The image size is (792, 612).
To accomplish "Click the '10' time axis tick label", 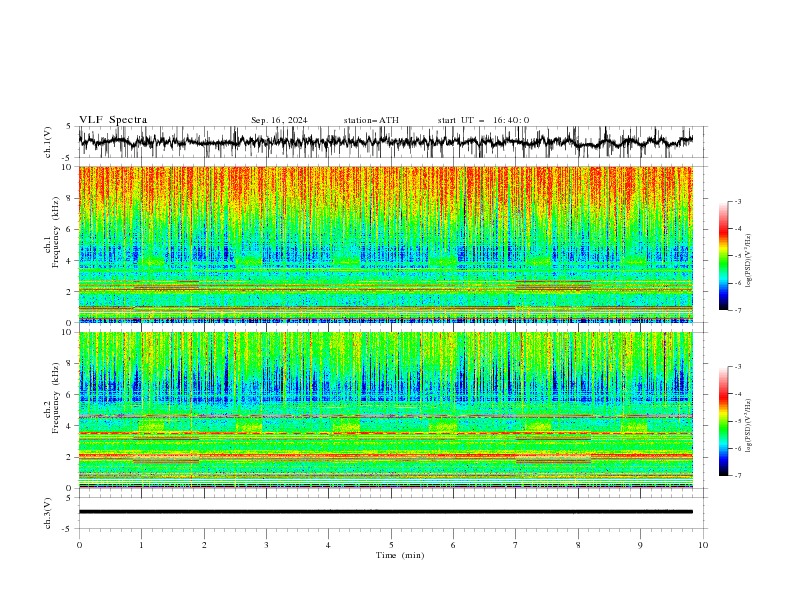I will 703,545.
